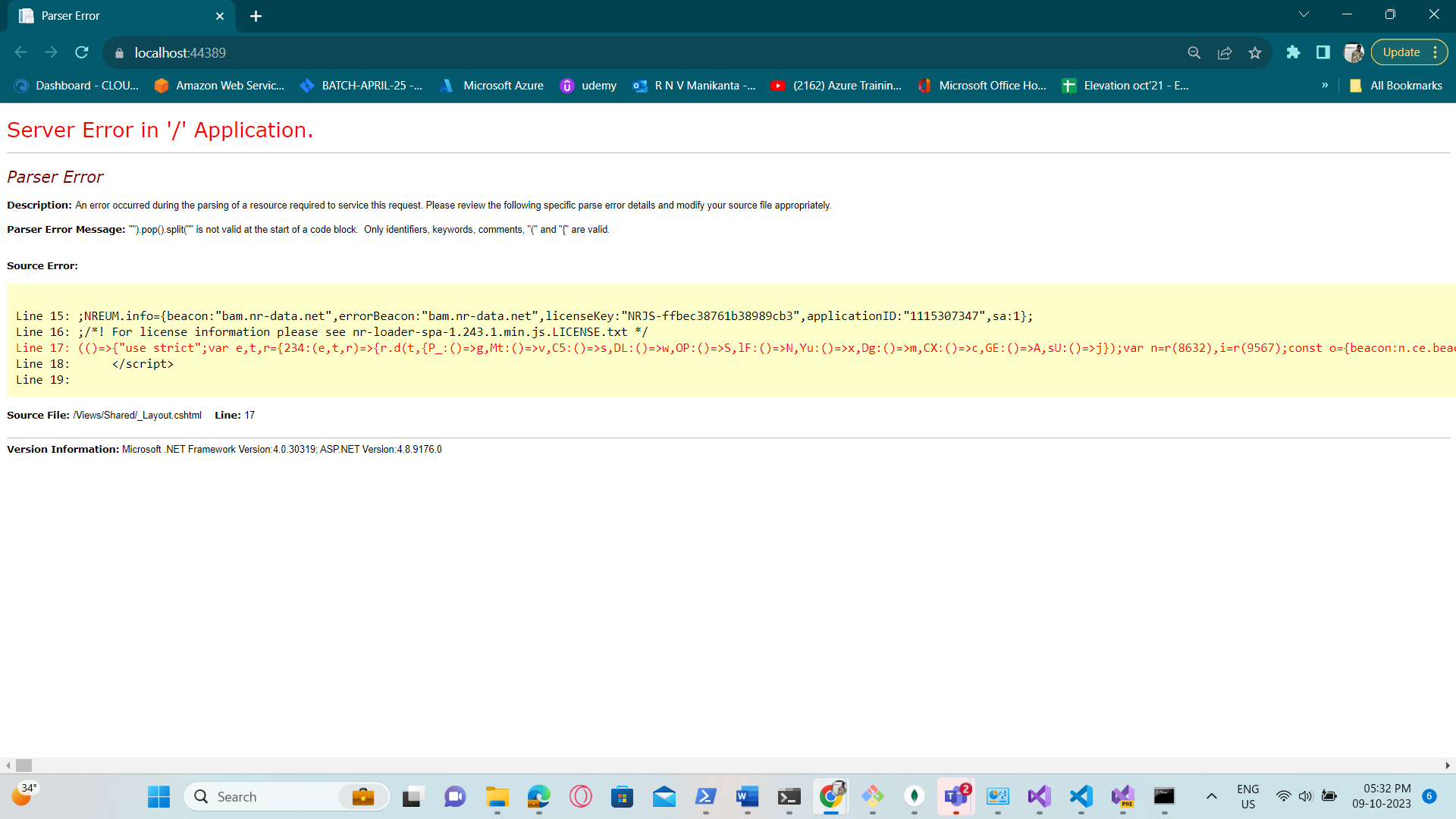
Task: Click the horizontal scrollbar thumb
Action: click(x=24, y=765)
